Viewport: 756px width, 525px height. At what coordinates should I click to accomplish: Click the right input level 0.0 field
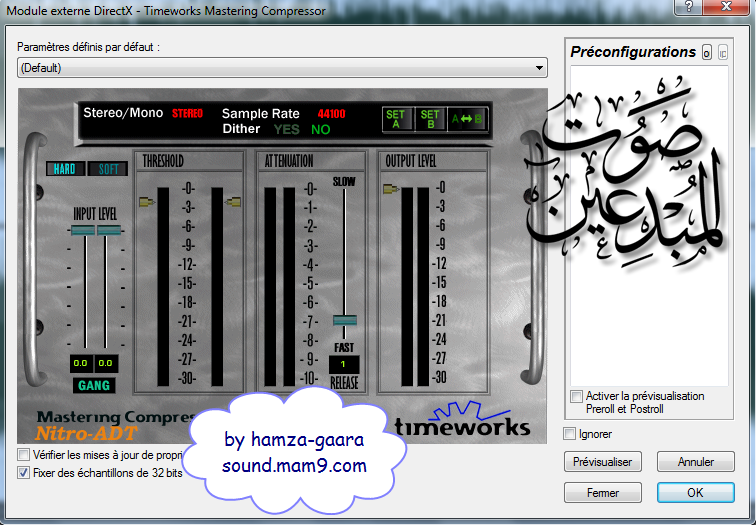pyautogui.click(x=106, y=363)
